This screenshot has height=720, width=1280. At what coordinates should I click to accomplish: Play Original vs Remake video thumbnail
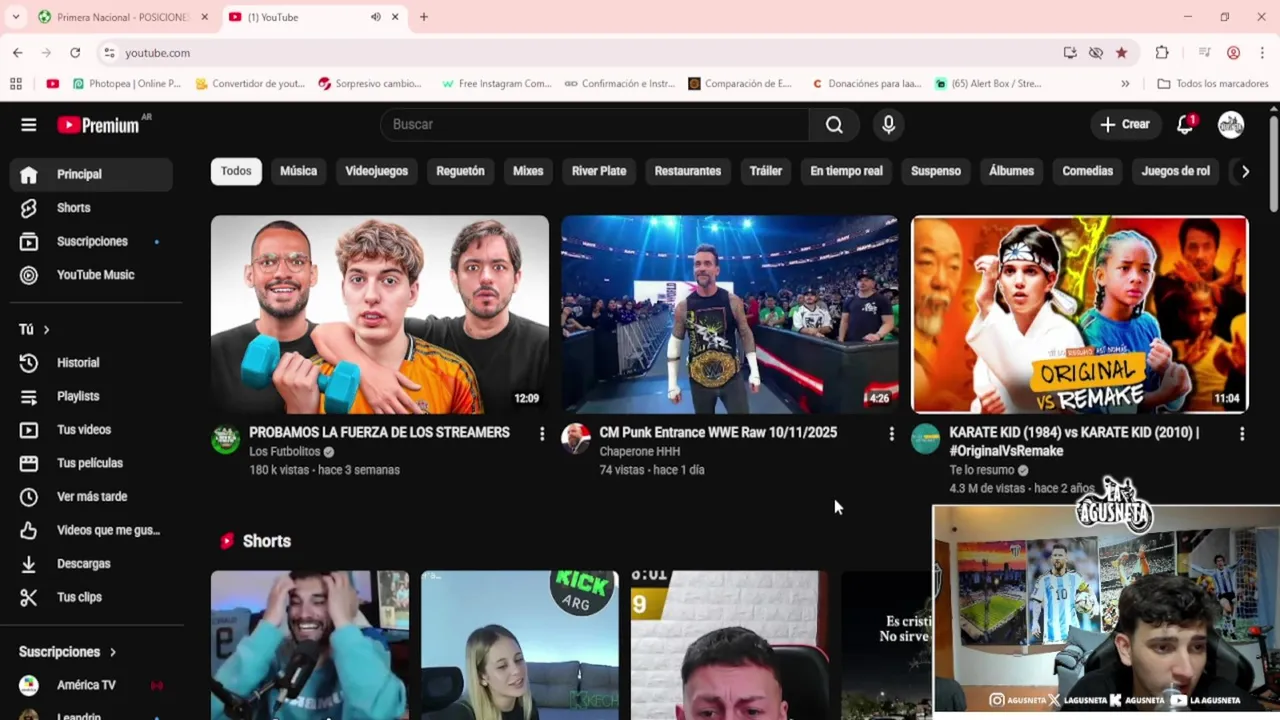click(1080, 314)
